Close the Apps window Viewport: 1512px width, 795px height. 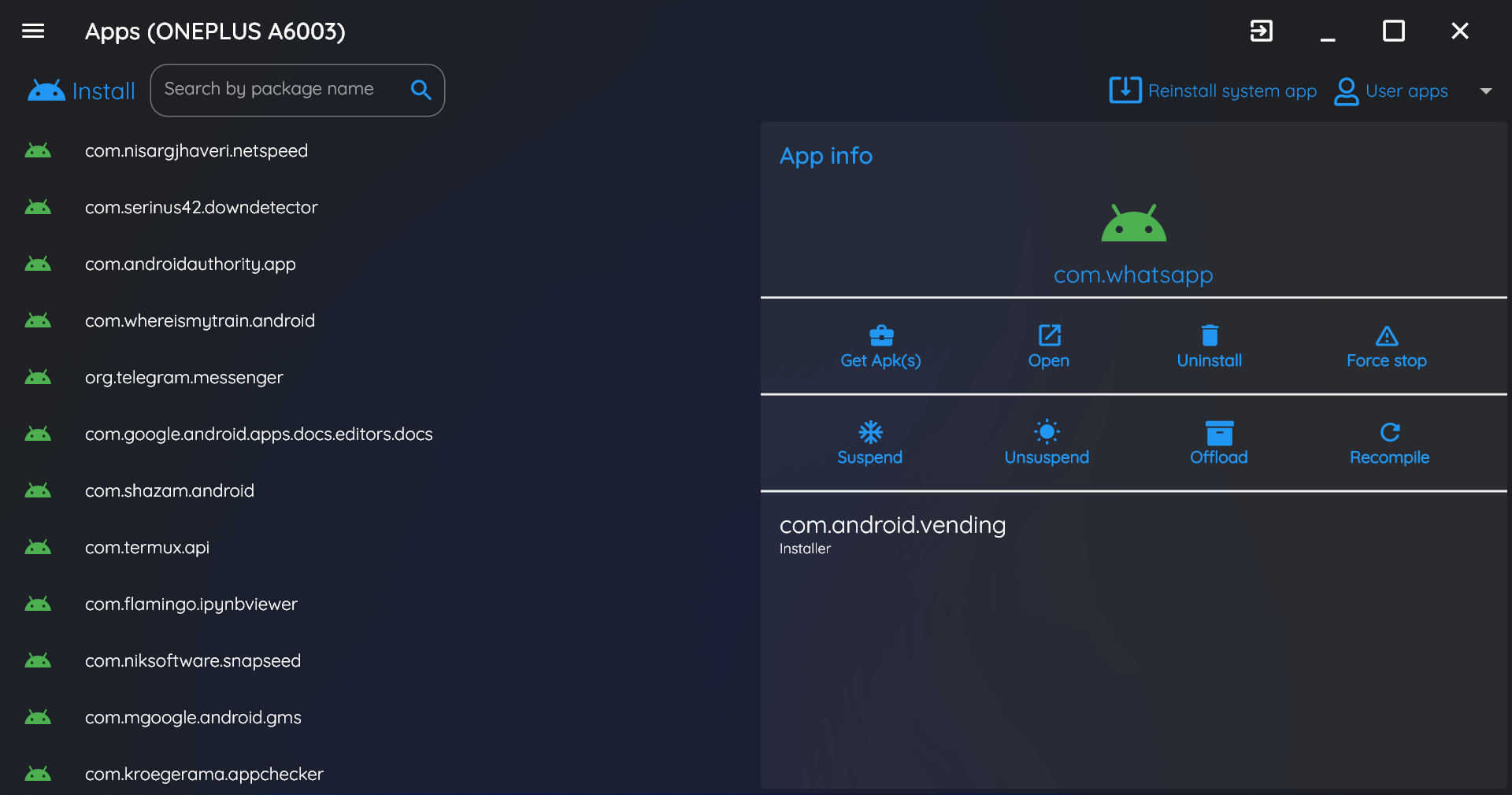[x=1460, y=31]
